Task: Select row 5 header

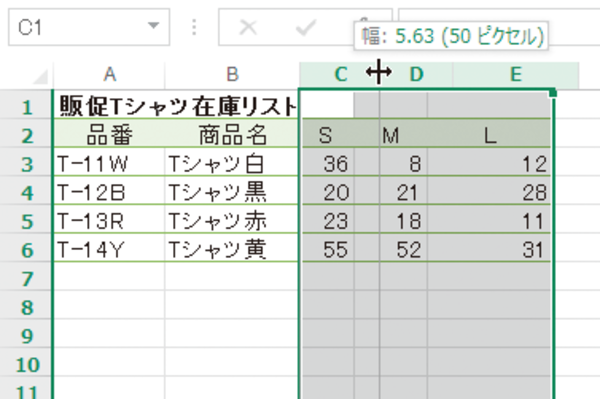Action: 26,221
